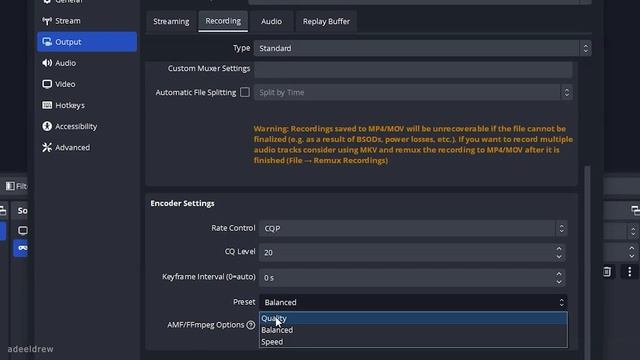Open the Audio settings category in sidebar
Screen dimensions: 640x360
(87, 63)
